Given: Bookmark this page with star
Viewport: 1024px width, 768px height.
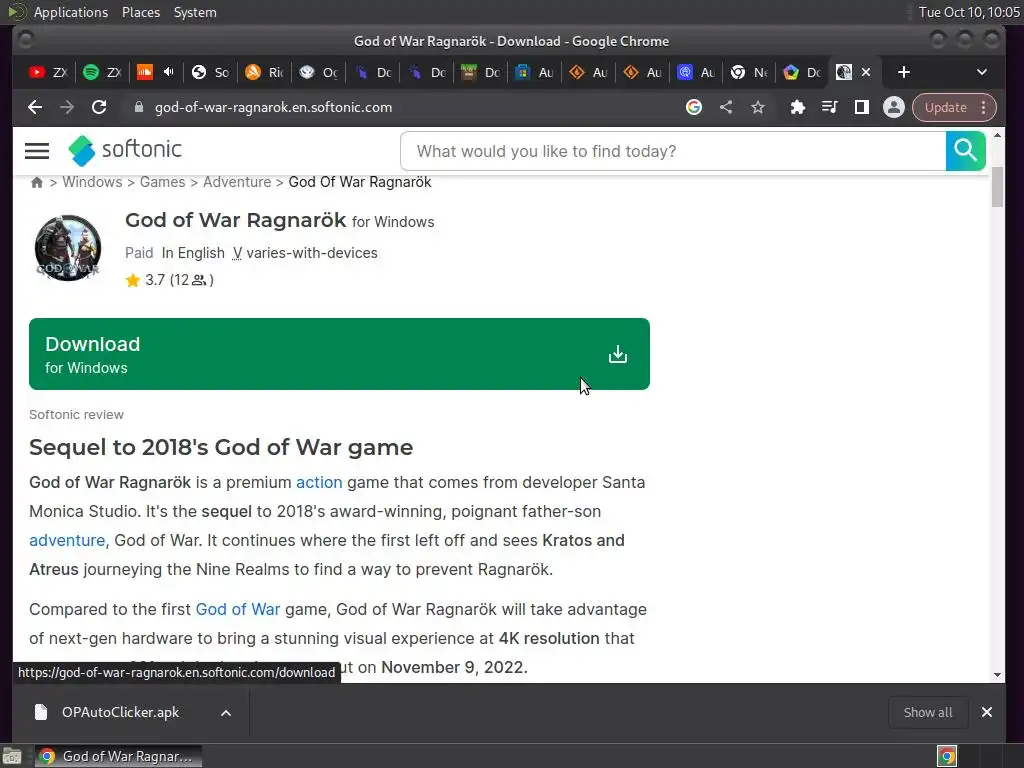Looking at the screenshot, I should click(x=758, y=108).
